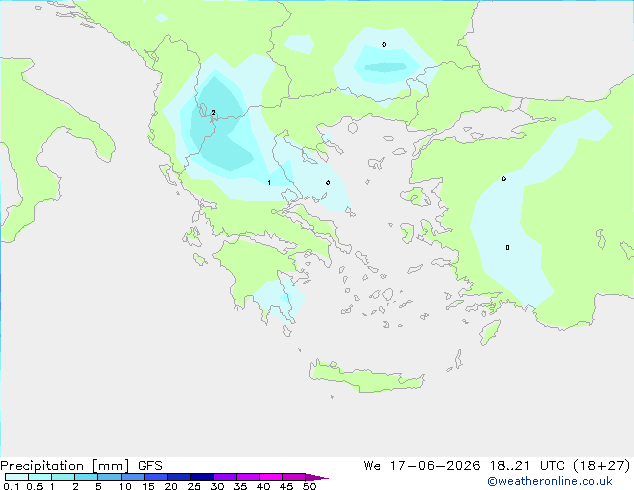Click the "0.1" label under the legend scale

[11, 486]
